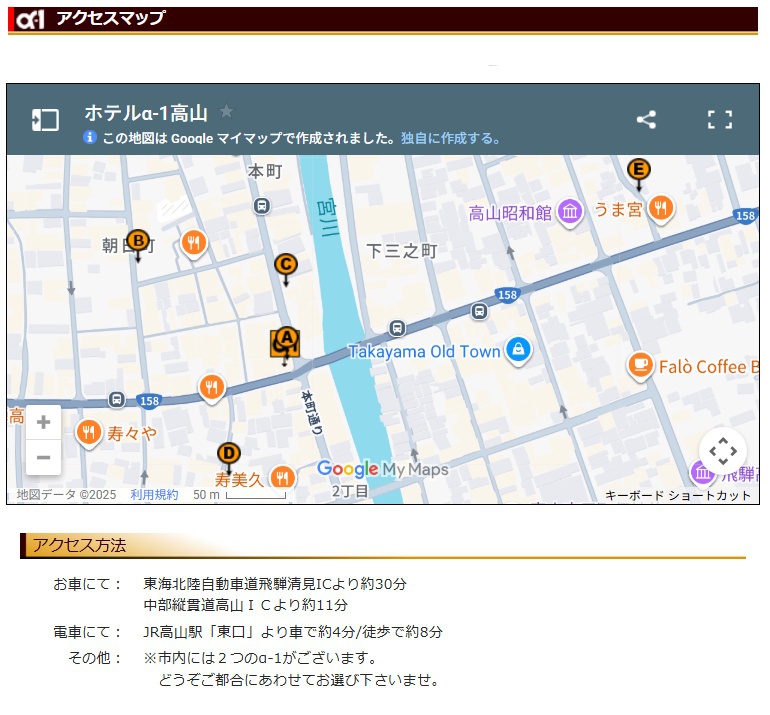Select map marker A
The width and height of the screenshot is (770, 715).
click(286, 341)
